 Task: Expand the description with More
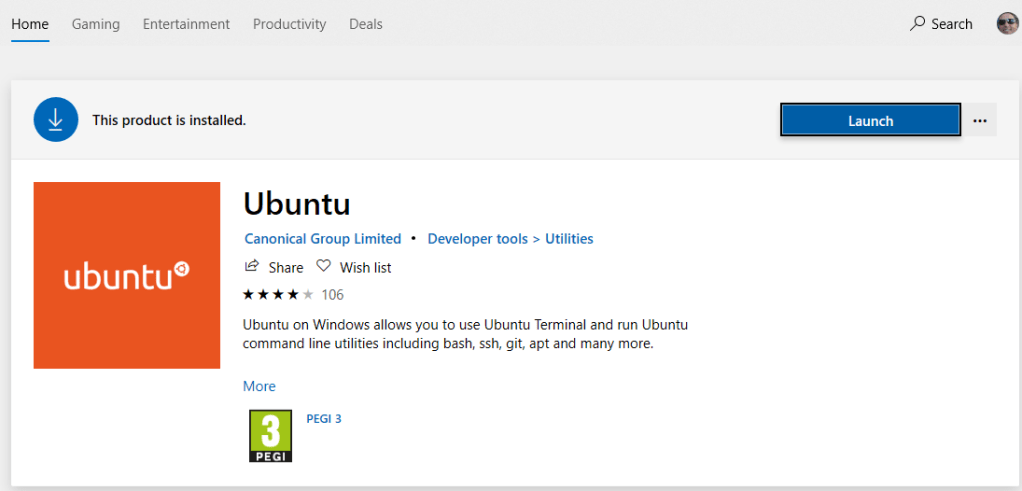259,386
